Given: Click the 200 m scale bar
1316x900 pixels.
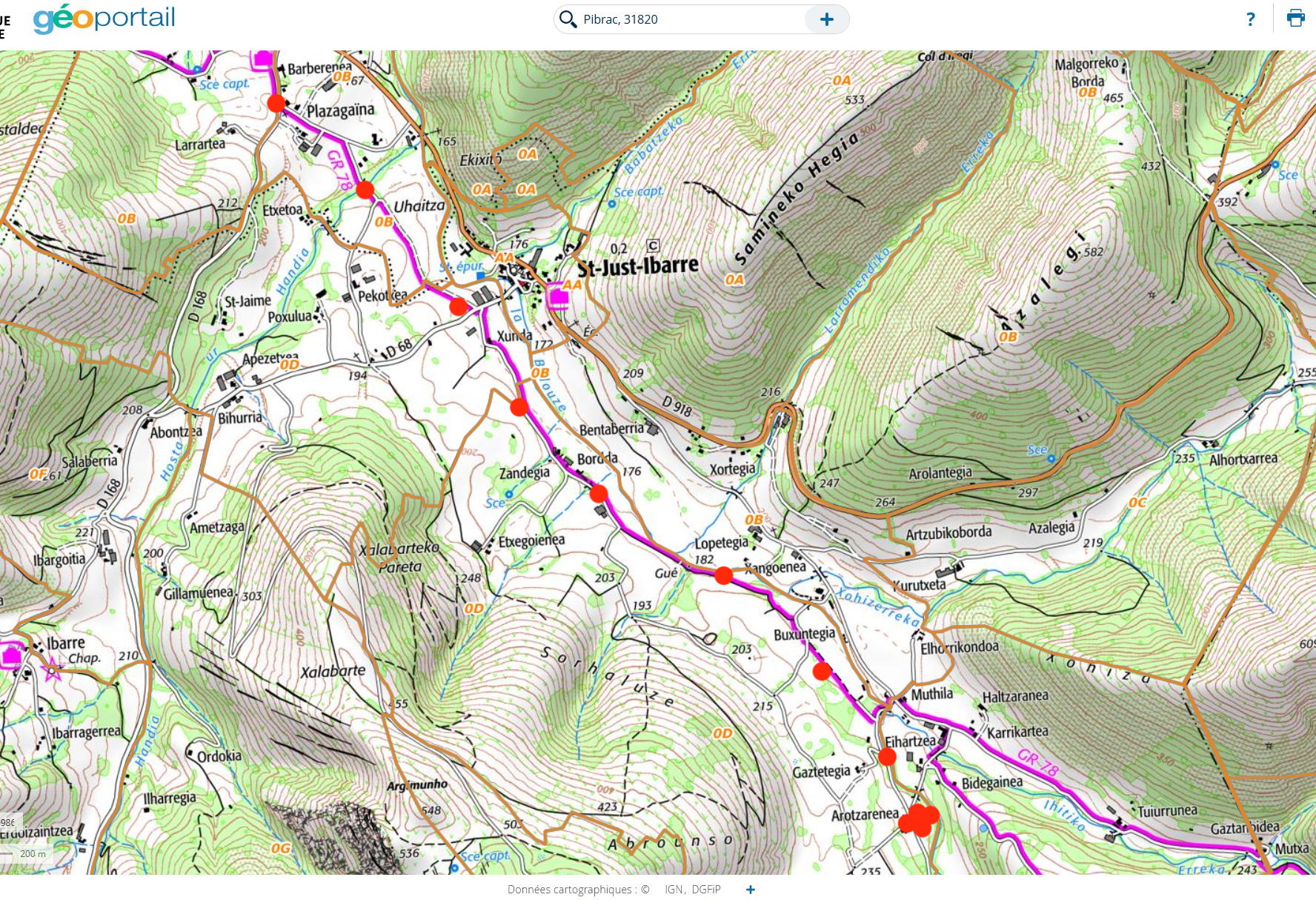Looking at the screenshot, I should point(28,855).
